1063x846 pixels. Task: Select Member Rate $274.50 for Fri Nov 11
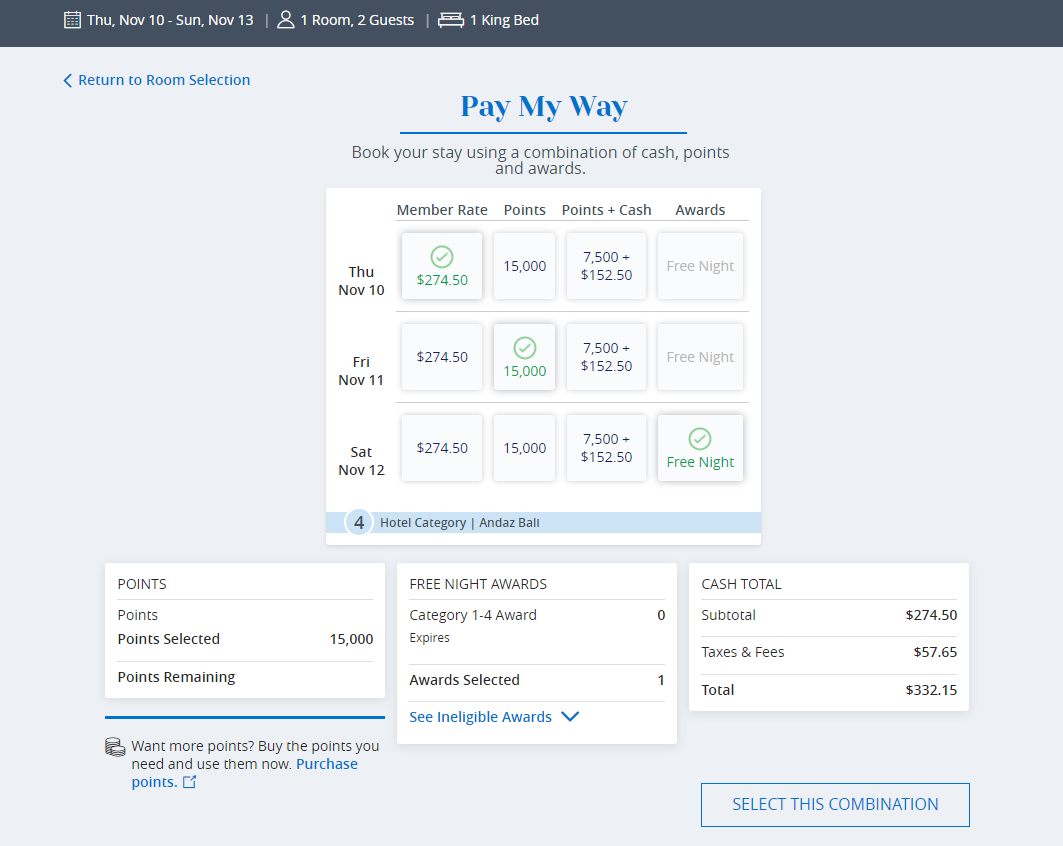(x=442, y=357)
